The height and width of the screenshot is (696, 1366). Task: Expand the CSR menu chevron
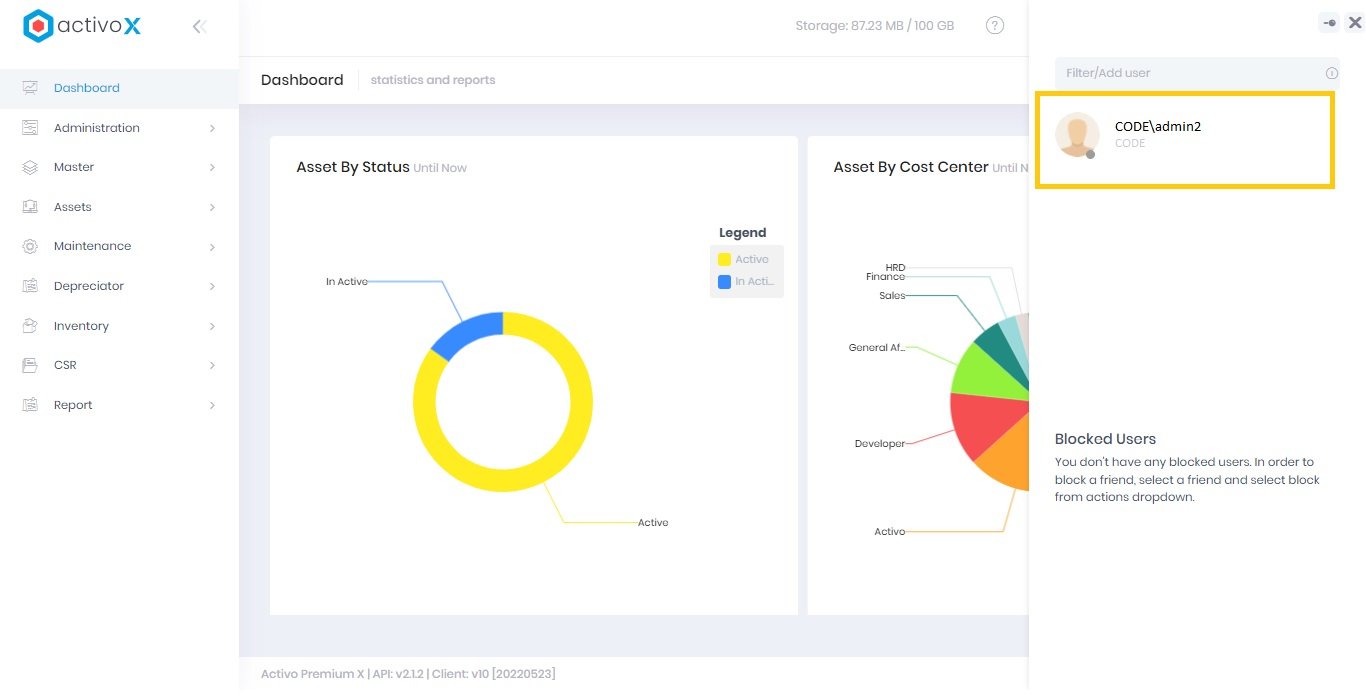(x=212, y=366)
